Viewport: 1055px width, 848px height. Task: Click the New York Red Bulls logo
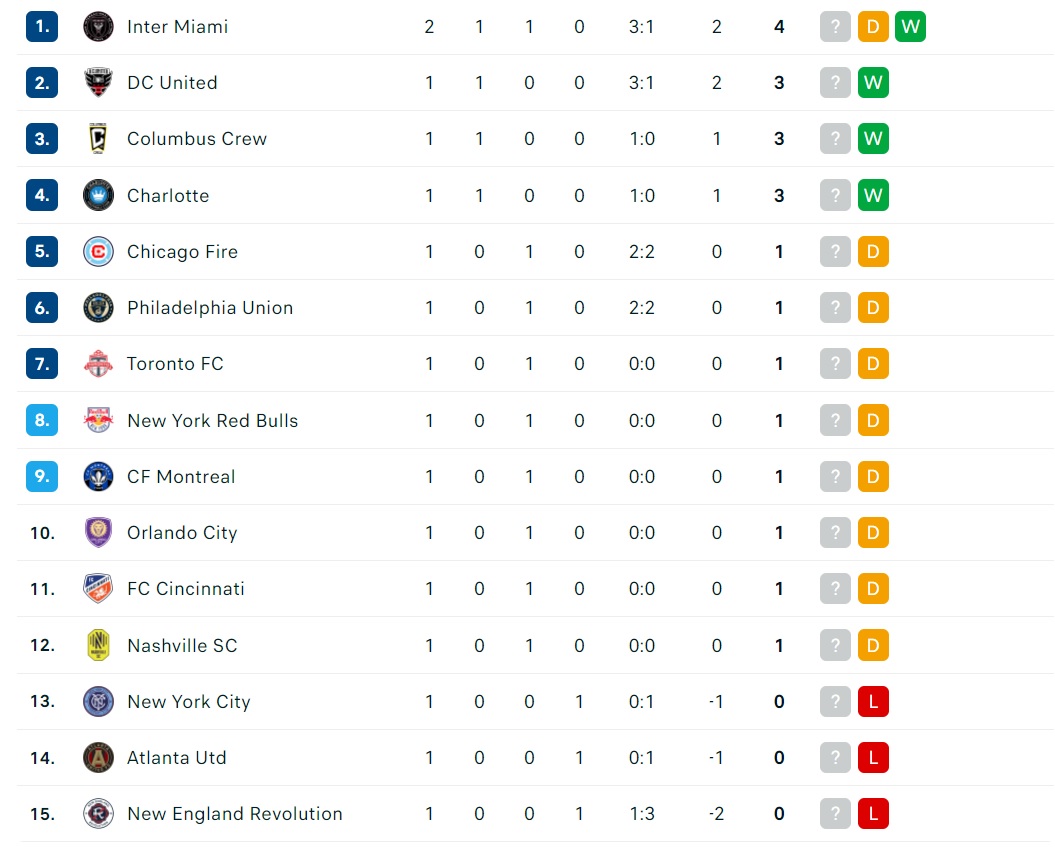[98, 420]
